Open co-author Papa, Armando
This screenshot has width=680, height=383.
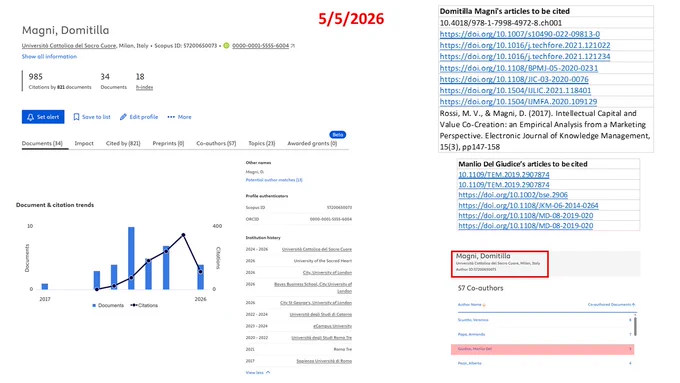[471, 334]
